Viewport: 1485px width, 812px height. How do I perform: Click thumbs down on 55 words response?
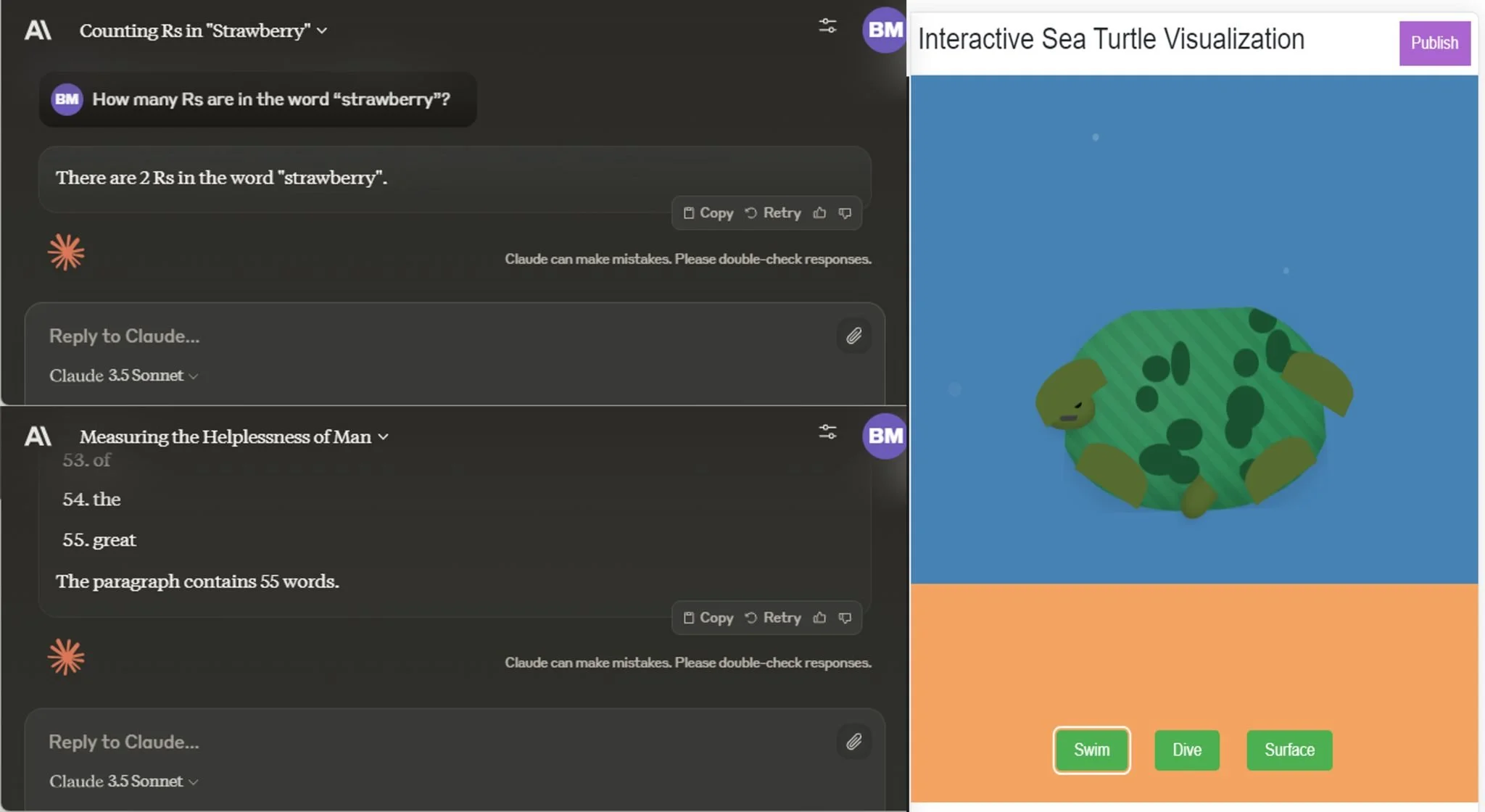click(845, 618)
